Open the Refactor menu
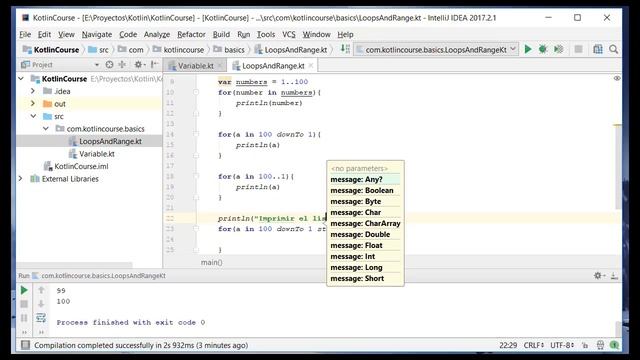Image resolution: width=640 pixels, height=360 pixels. click(x=191, y=35)
